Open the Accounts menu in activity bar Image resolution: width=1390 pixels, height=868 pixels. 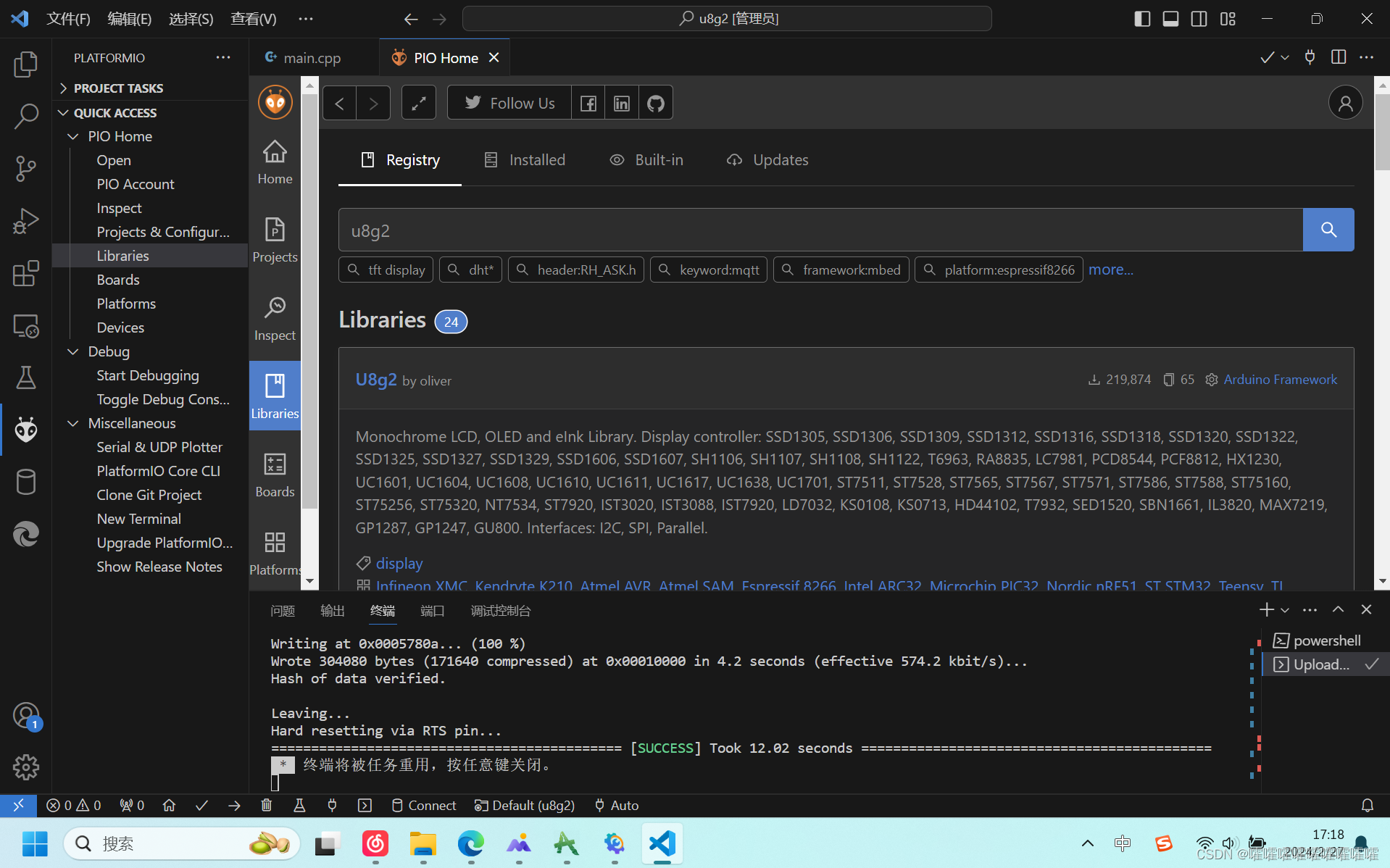tap(26, 716)
